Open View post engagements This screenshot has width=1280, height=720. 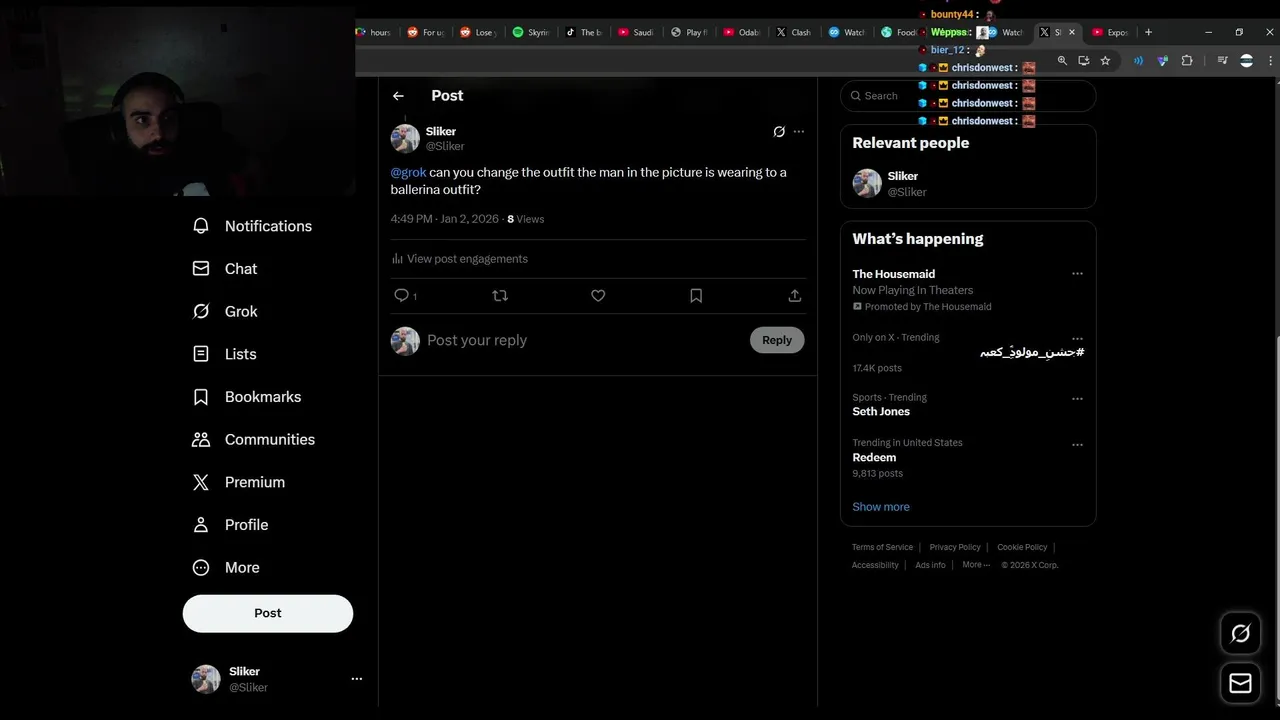coord(459,259)
